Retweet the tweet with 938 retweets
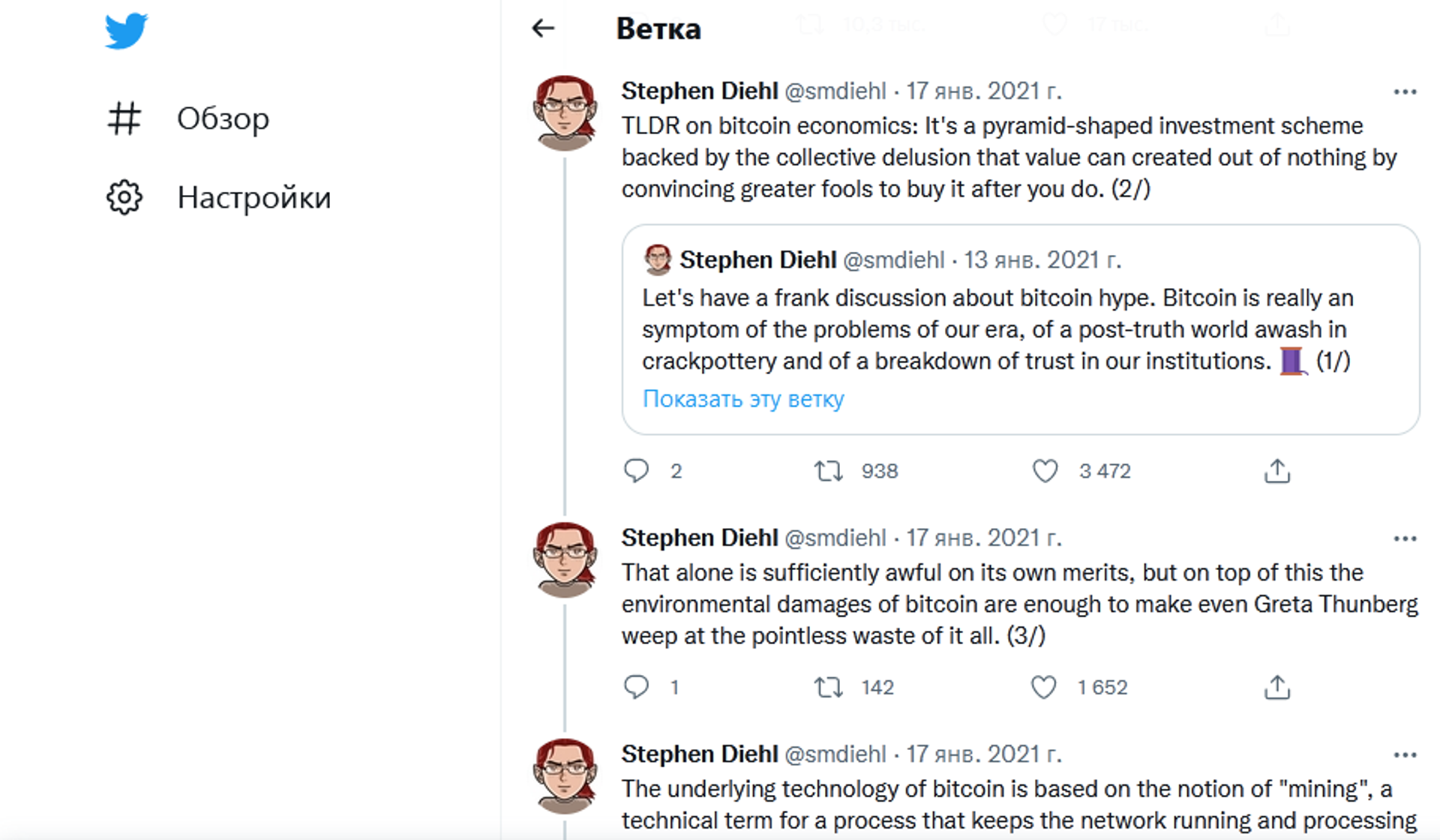 829,471
